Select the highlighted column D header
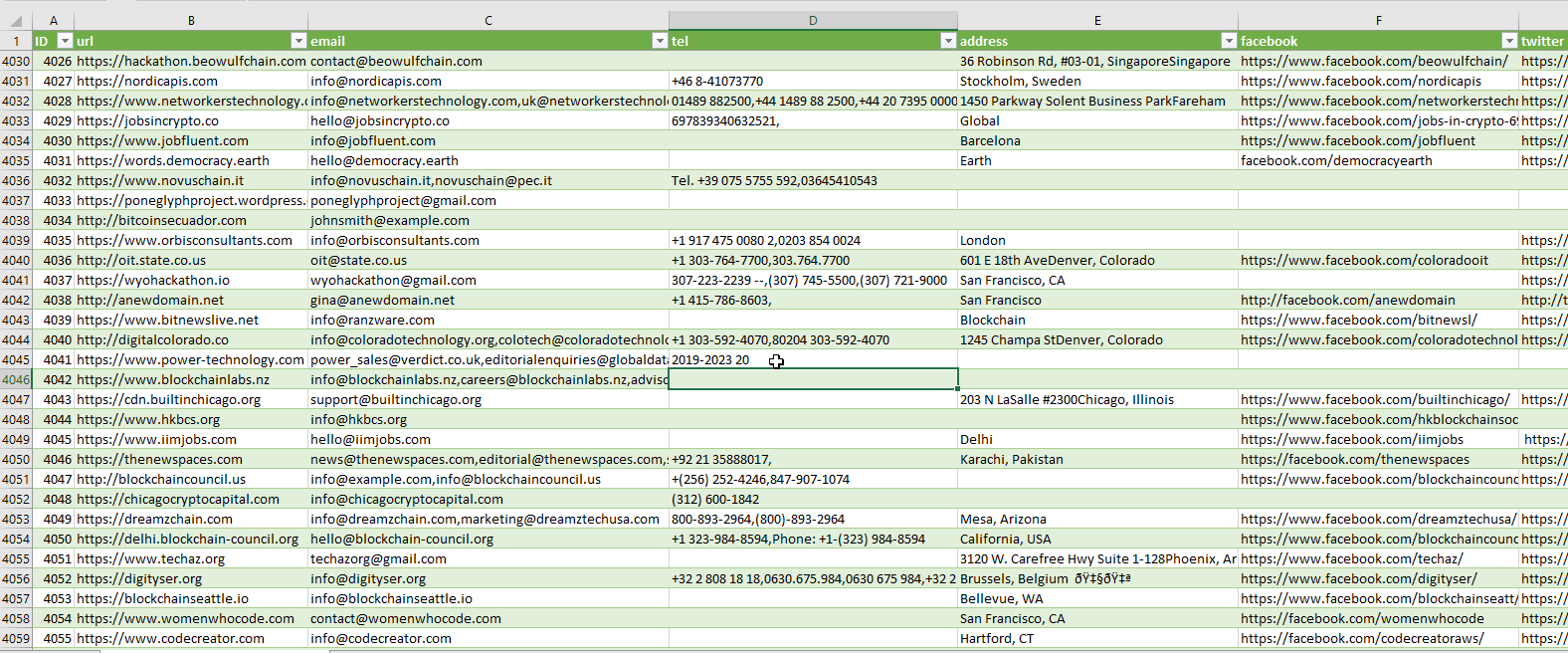The image size is (1568, 653). [813, 20]
